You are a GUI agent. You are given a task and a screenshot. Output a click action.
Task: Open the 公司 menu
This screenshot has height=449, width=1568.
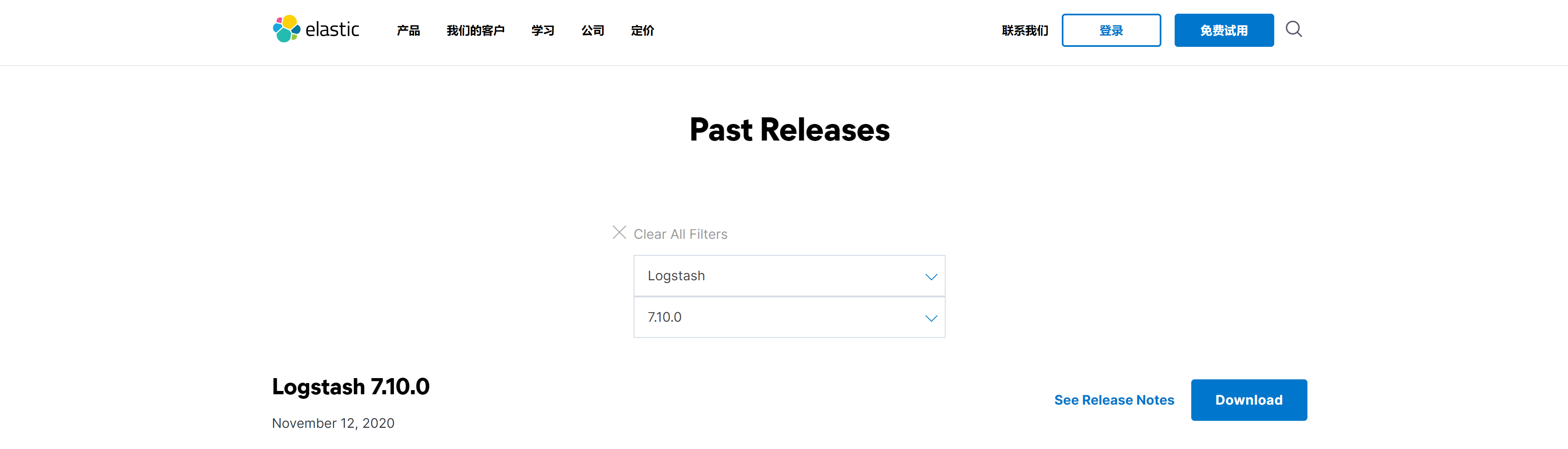tap(593, 30)
